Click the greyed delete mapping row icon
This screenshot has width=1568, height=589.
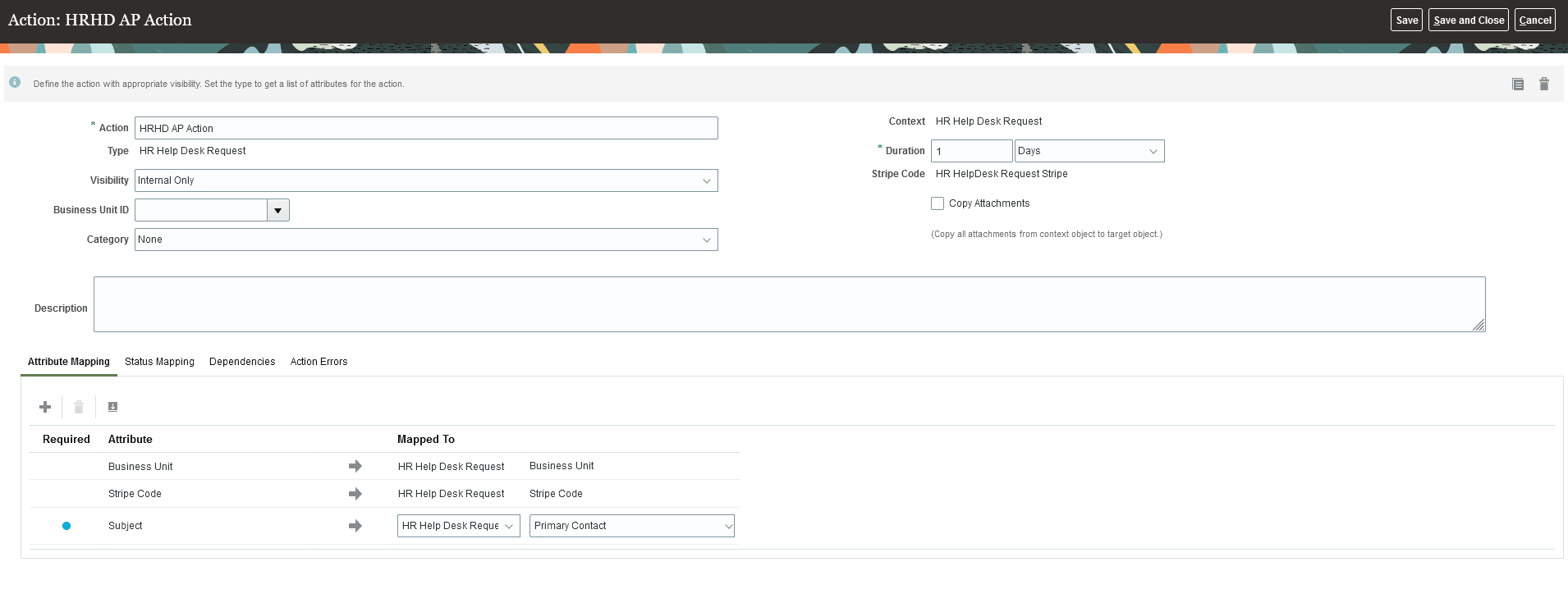79,407
